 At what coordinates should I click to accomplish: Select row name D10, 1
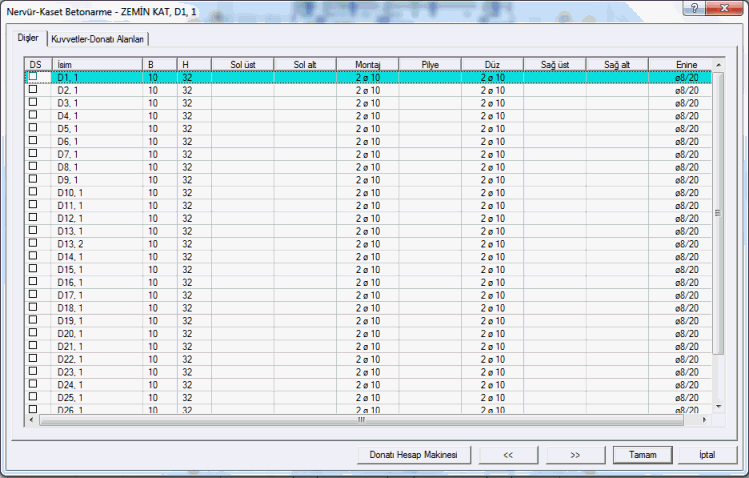tap(70, 193)
